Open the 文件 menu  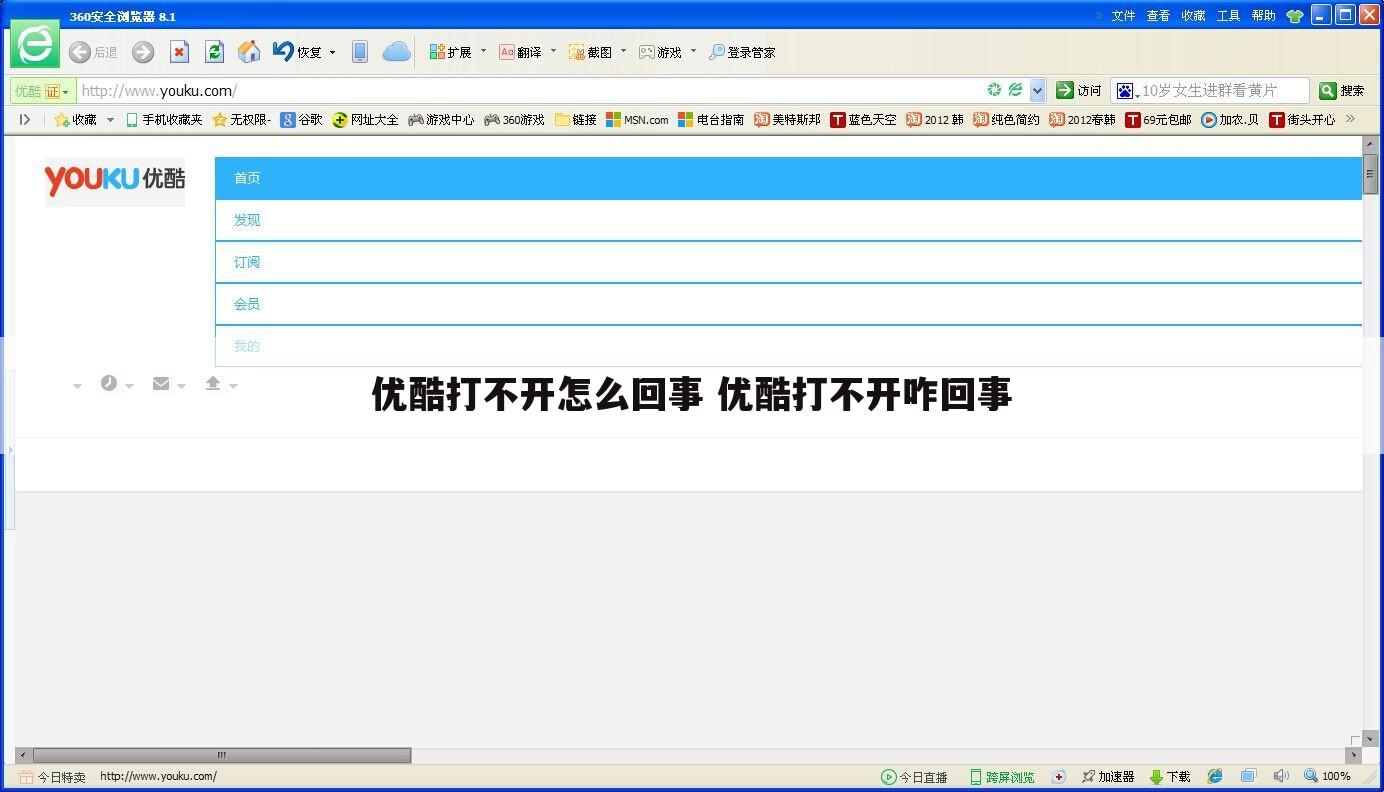click(1123, 16)
